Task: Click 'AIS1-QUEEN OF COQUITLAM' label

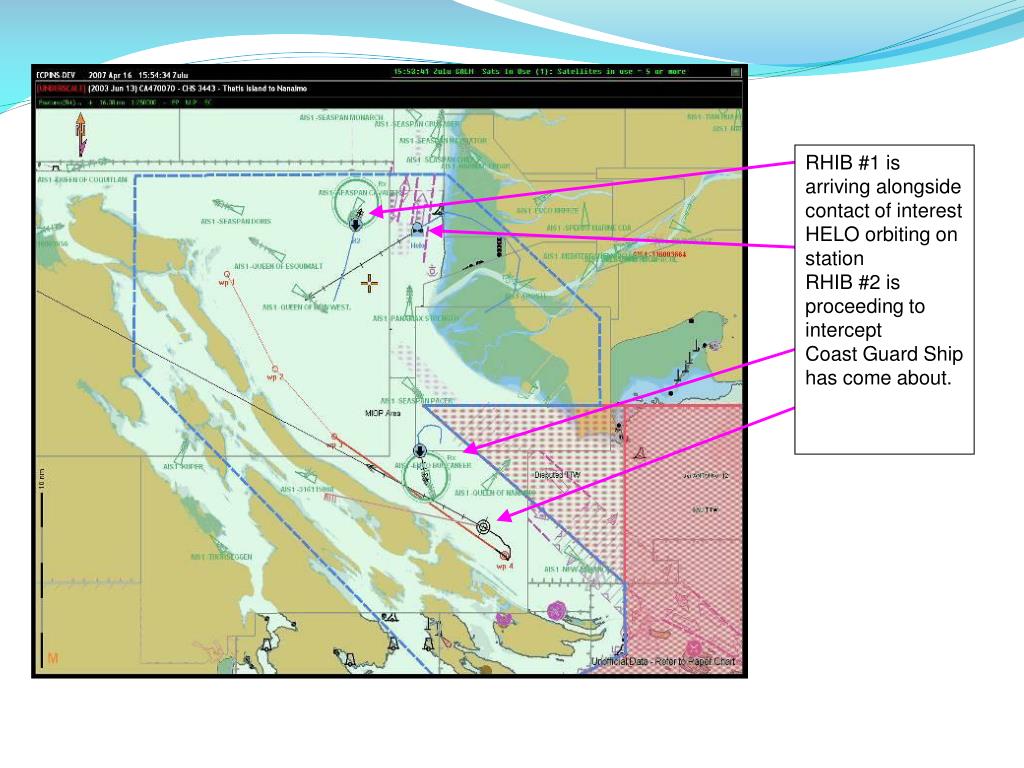Action: (x=83, y=180)
